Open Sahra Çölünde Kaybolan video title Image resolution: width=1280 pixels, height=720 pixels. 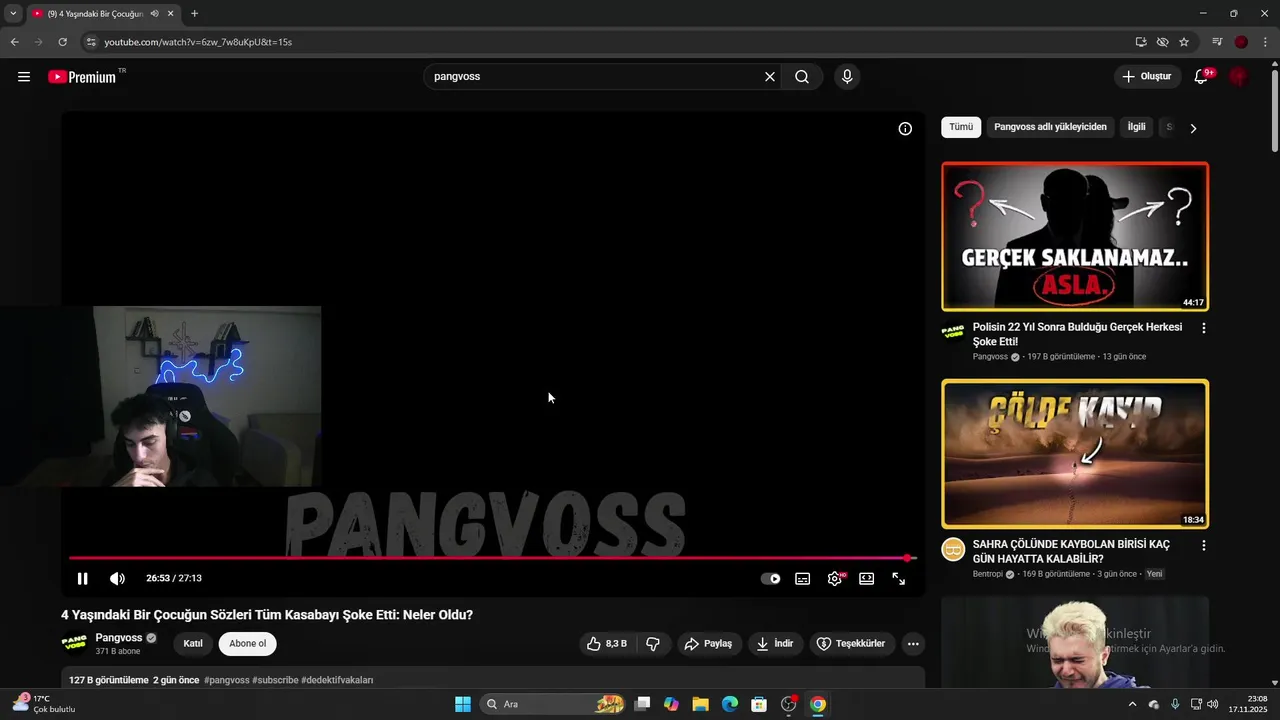click(x=1071, y=552)
